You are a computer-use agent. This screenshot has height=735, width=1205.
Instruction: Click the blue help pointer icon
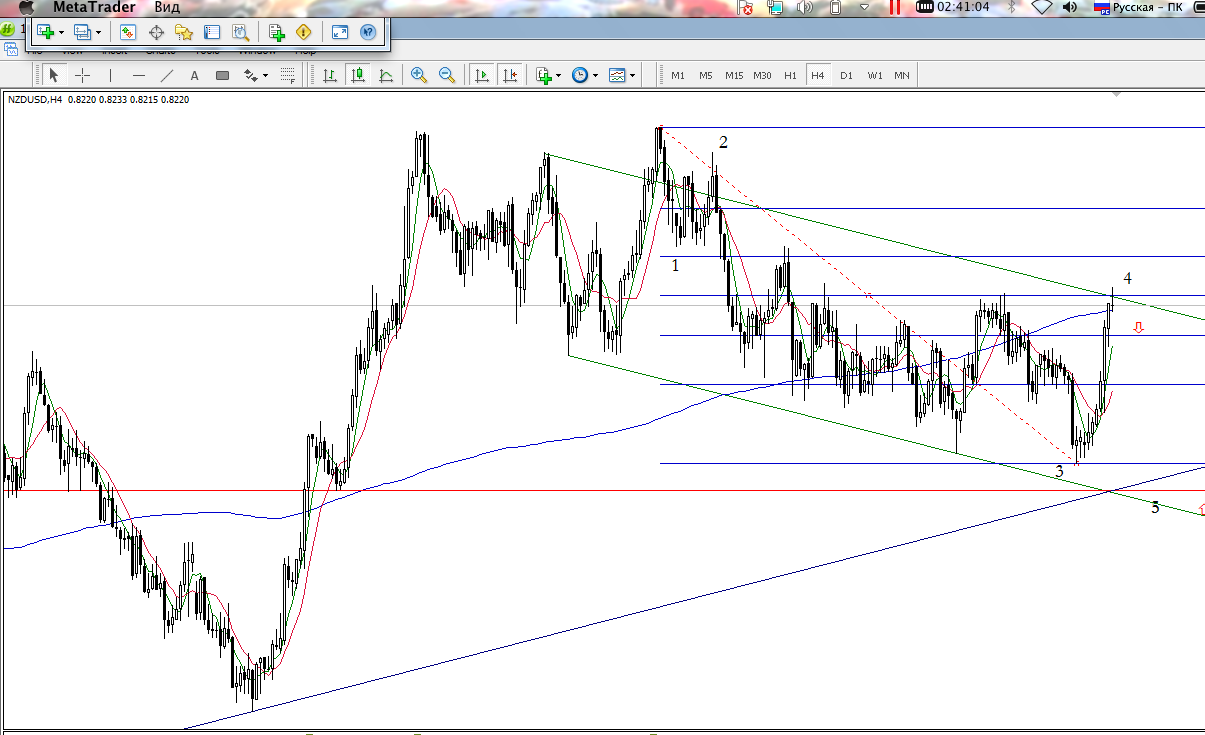pos(367,32)
